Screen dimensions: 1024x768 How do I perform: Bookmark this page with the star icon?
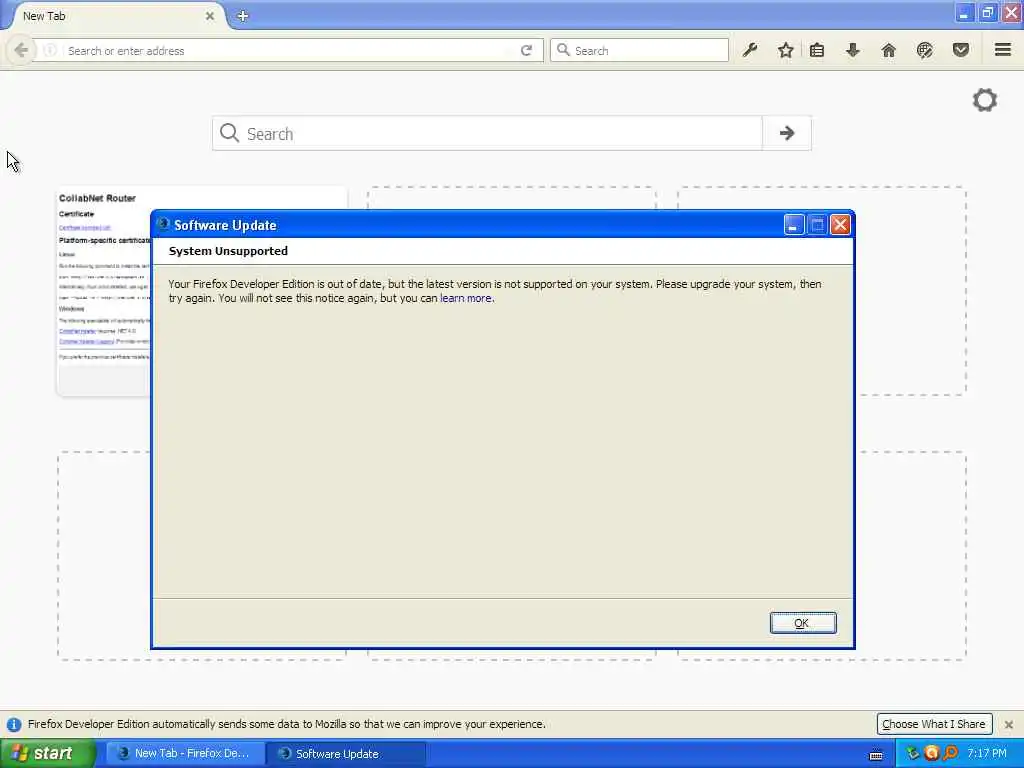click(786, 50)
